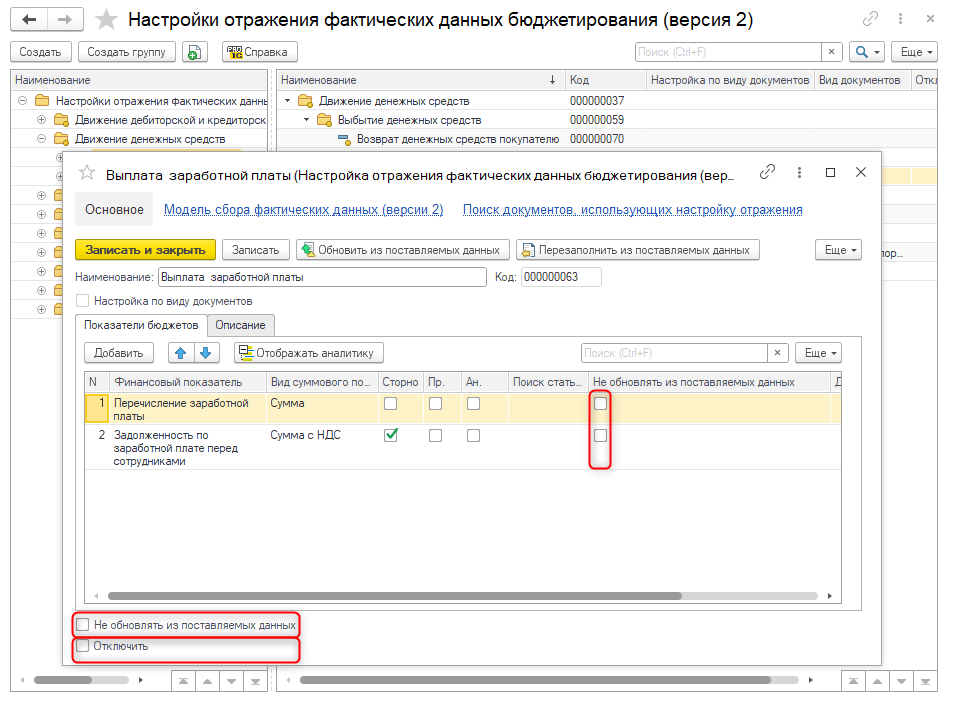The image size is (956, 702).
Task: Toggle Не обновлять checkbox in row 2
Action: (x=601, y=435)
